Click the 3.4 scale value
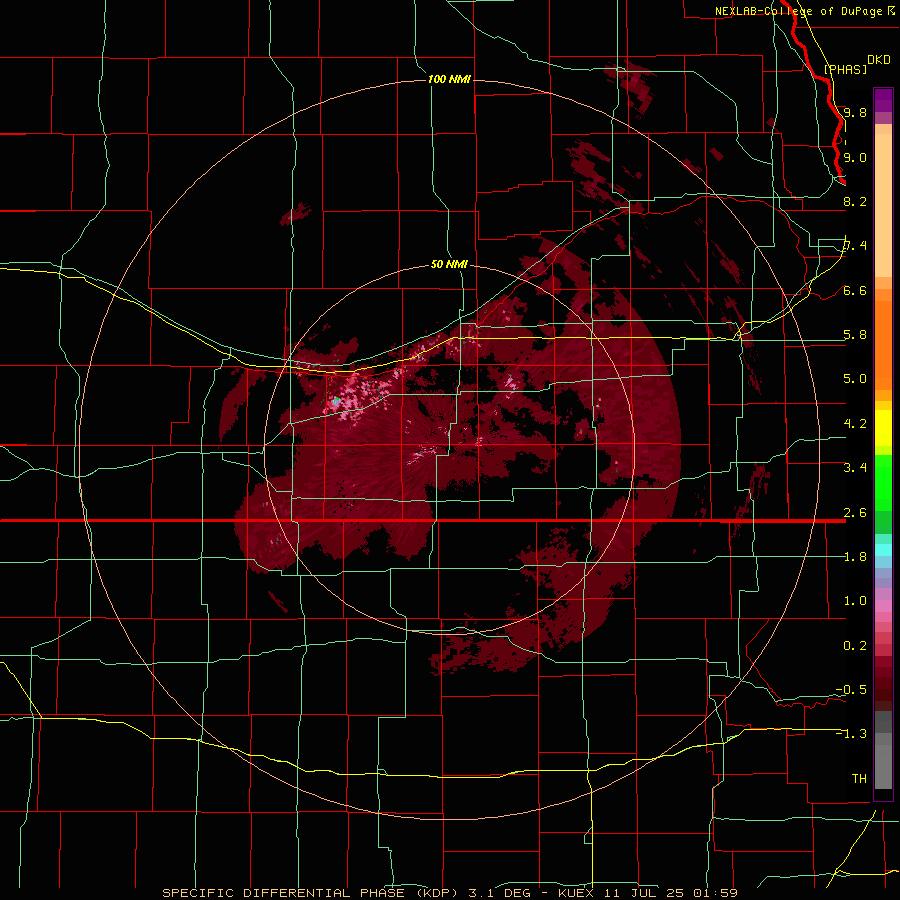 (855, 468)
